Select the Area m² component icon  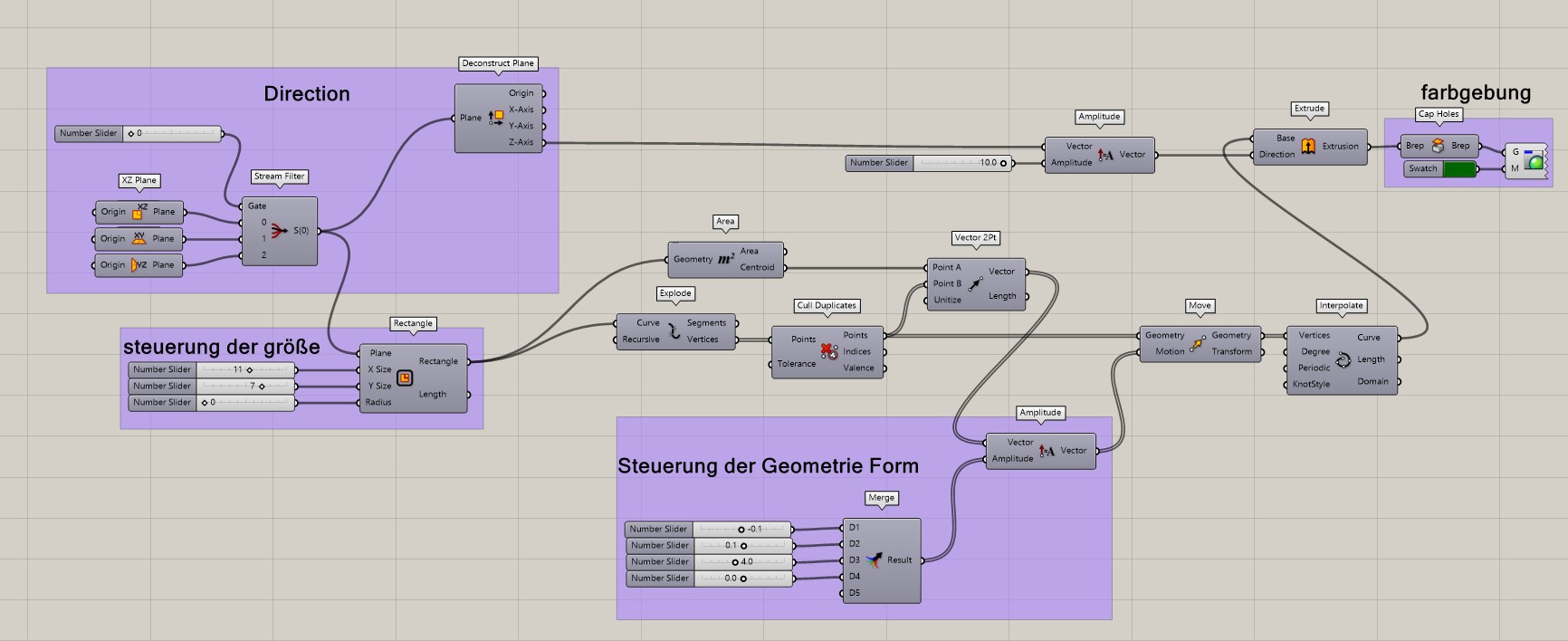[726, 259]
